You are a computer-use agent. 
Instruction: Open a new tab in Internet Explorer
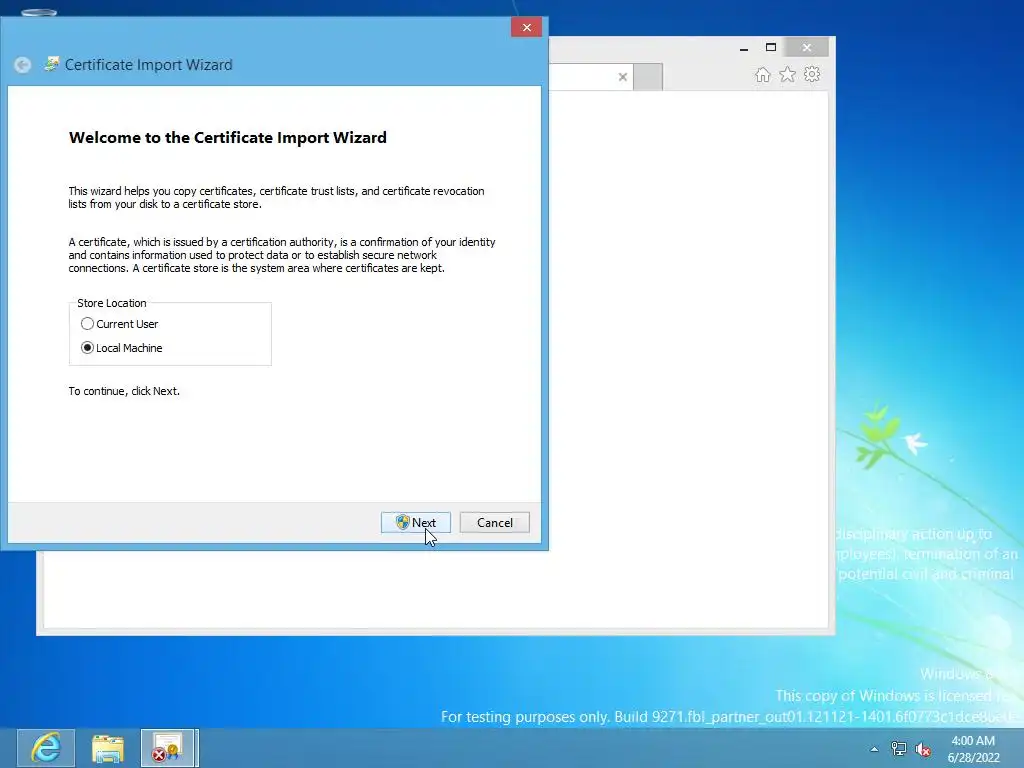[x=648, y=77]
